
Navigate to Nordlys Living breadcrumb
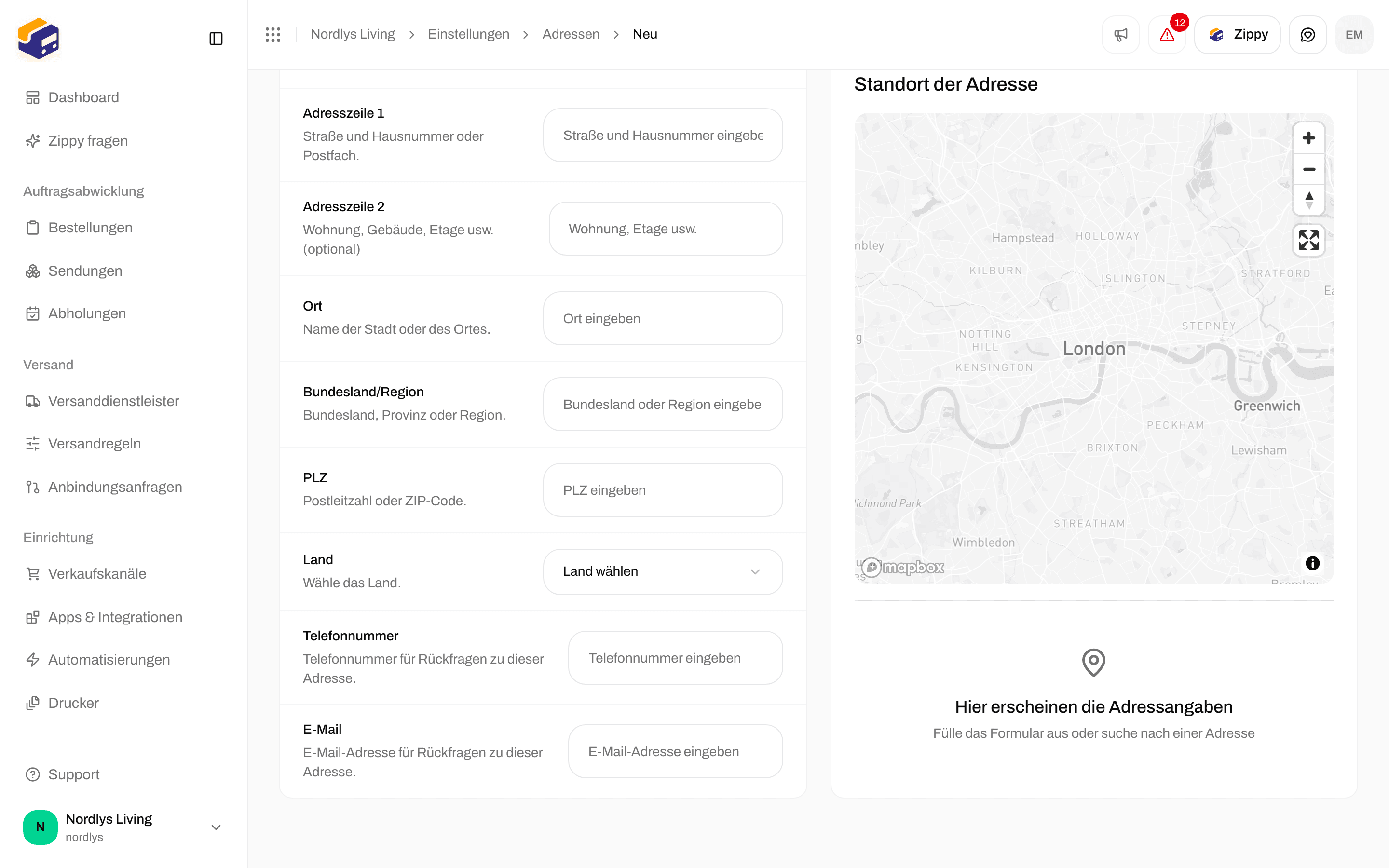[x=353, y=34]
